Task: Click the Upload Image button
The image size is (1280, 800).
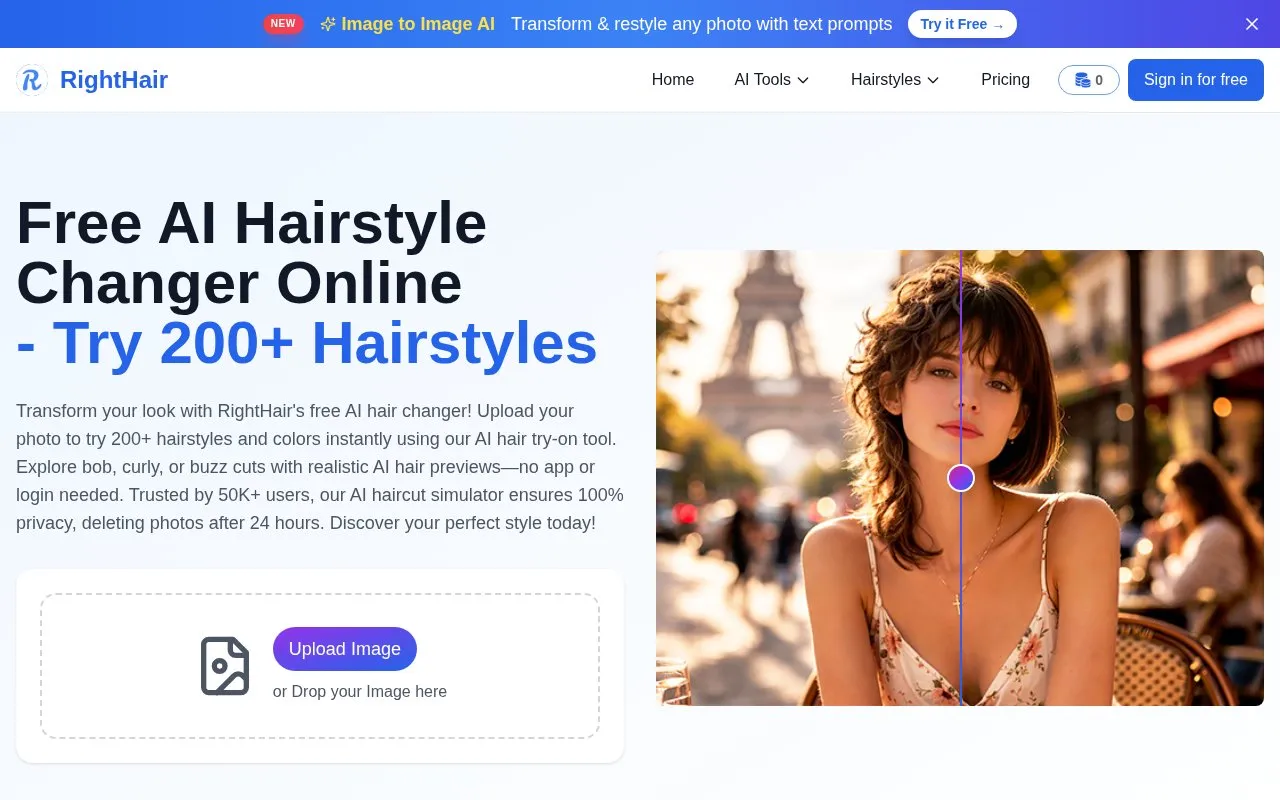Action: (345, 649)
